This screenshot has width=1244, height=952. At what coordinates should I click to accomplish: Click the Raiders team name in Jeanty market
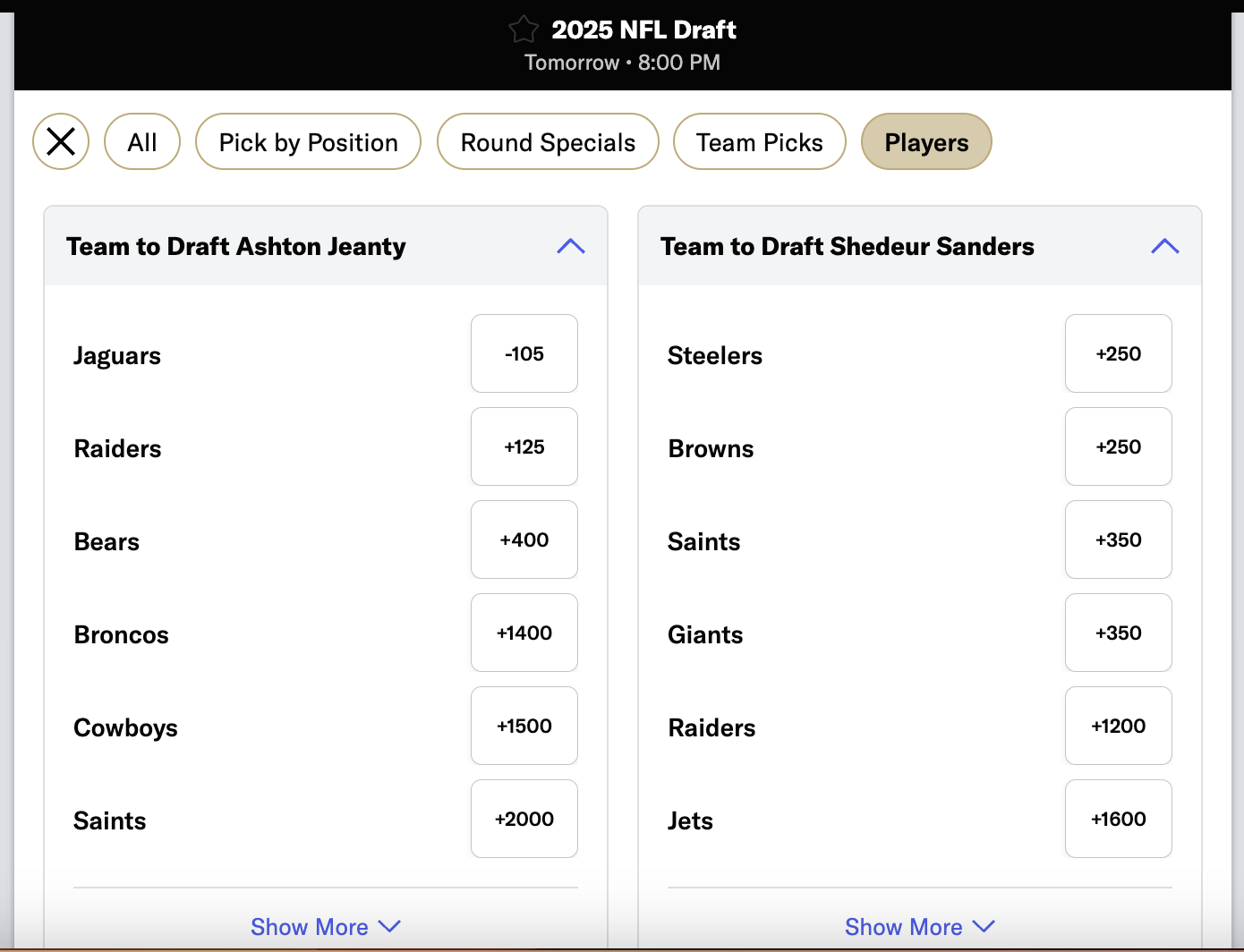pyautogui.click(x=118, y=448)
